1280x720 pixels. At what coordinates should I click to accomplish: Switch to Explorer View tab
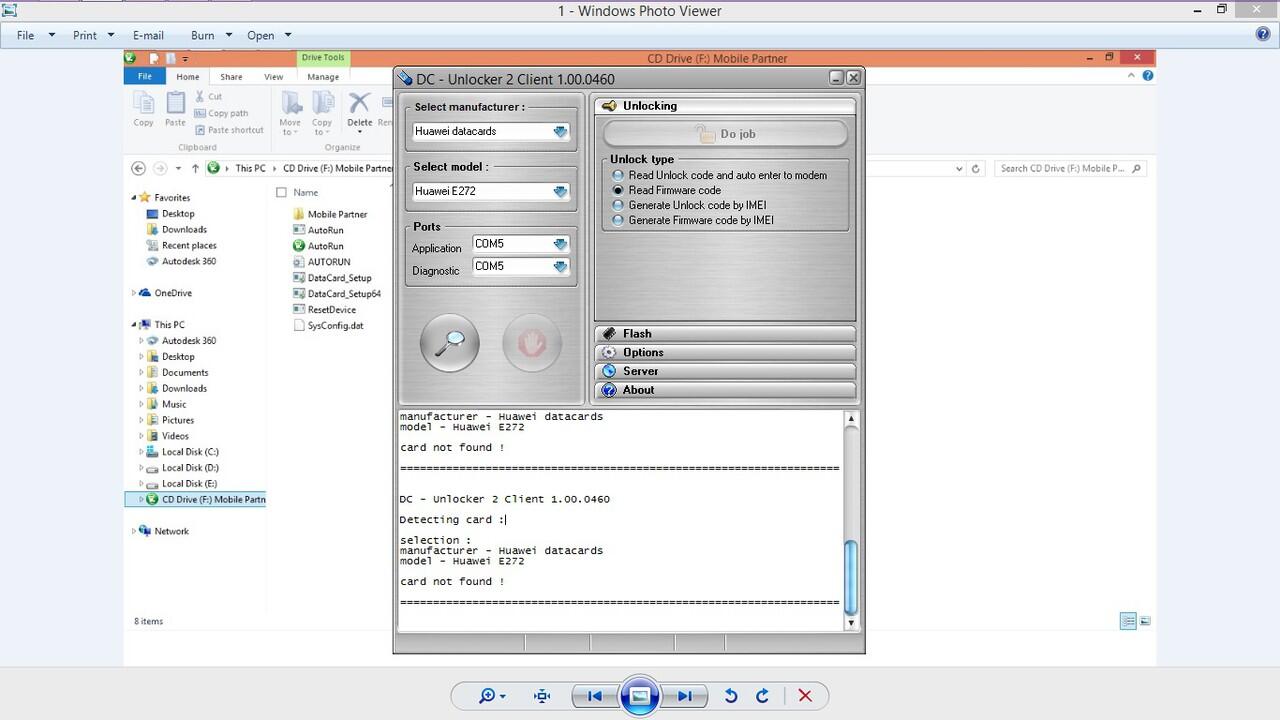click(x=273, y=77)
